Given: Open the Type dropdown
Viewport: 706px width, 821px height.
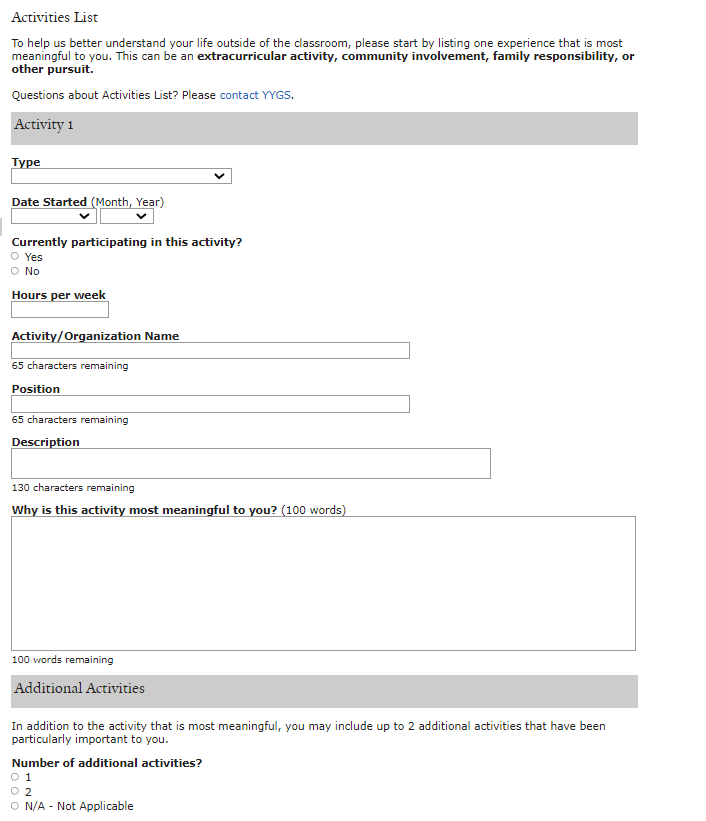Looking at the screenshot, I should pos(121,176).
